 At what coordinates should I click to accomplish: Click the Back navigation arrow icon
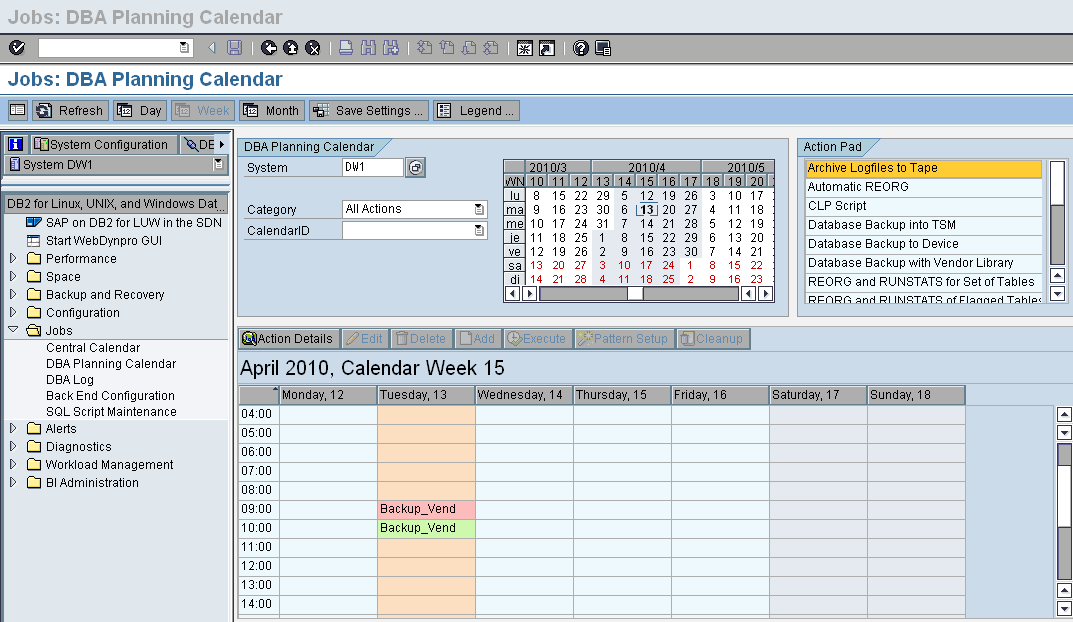coord(267,46)
